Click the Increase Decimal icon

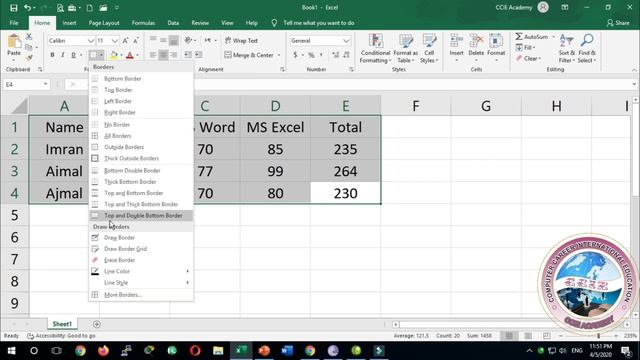tap(336, 55)
